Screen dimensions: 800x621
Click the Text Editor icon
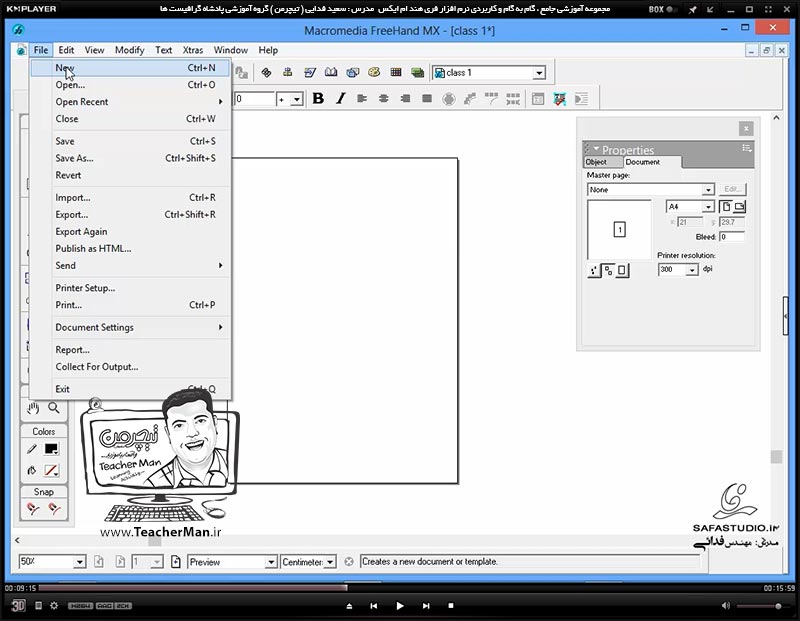[x=538, y=98]
